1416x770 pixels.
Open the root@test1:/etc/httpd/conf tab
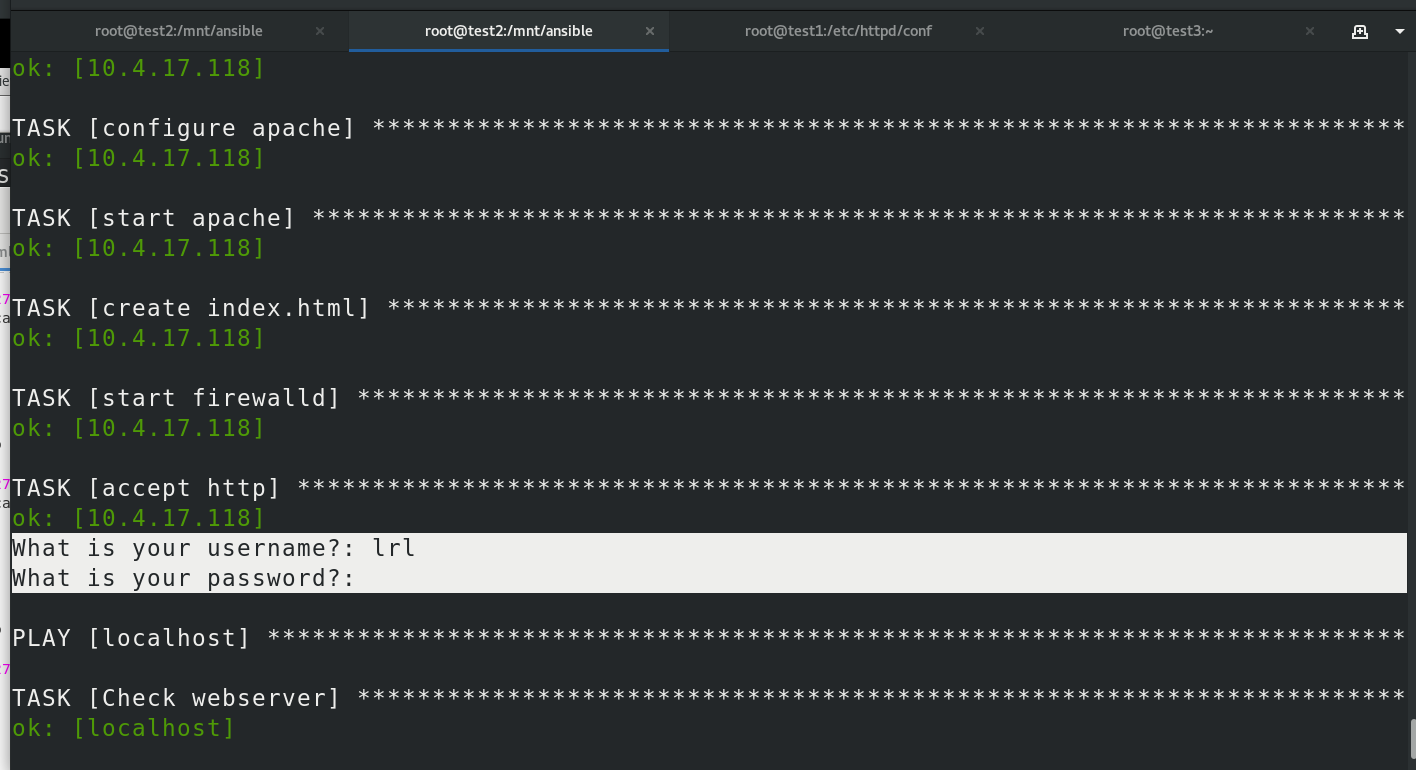[x=838, y=31]
